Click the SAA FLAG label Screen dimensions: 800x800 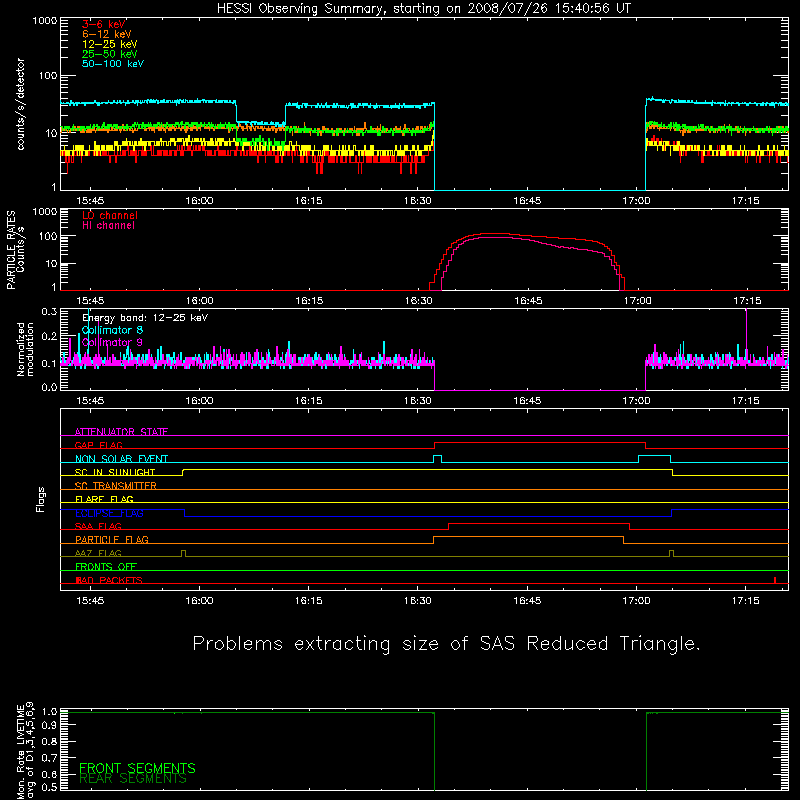[x=98, y=526]
